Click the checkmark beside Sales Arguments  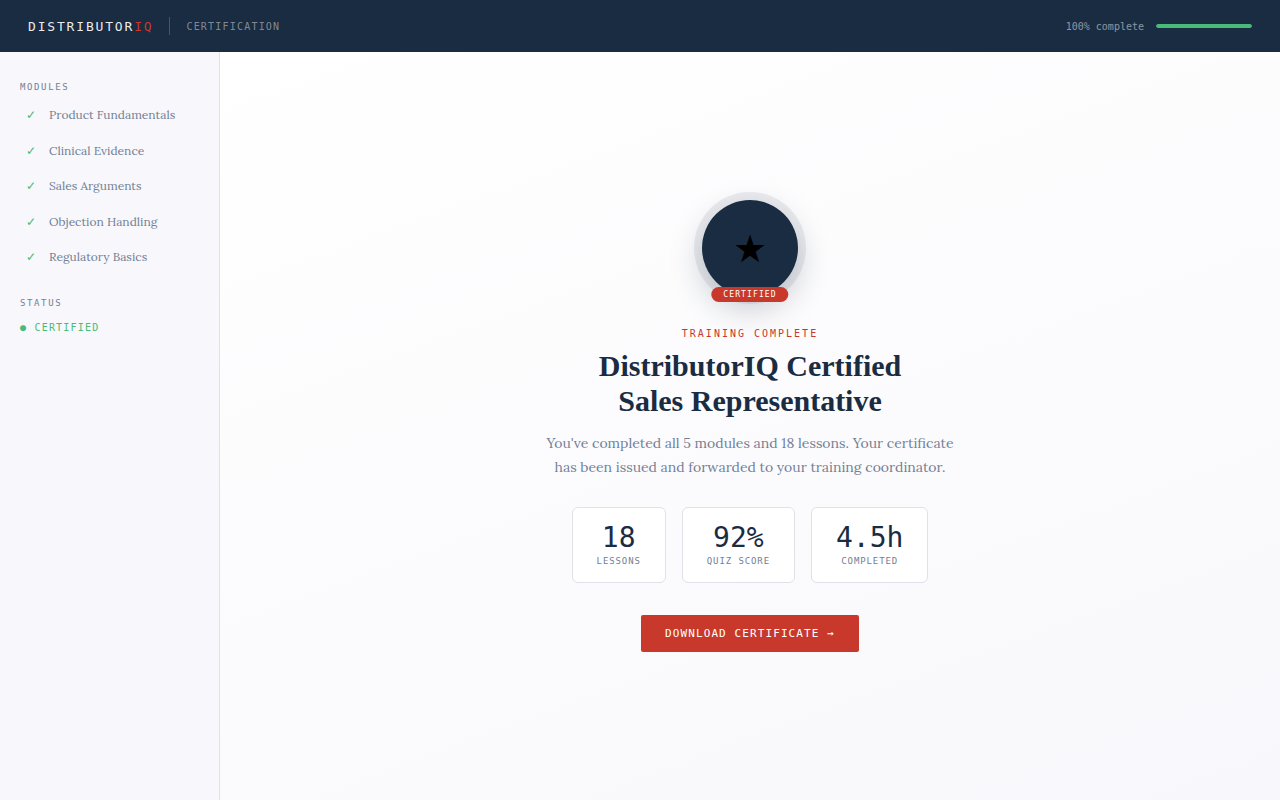coord(31,186)
